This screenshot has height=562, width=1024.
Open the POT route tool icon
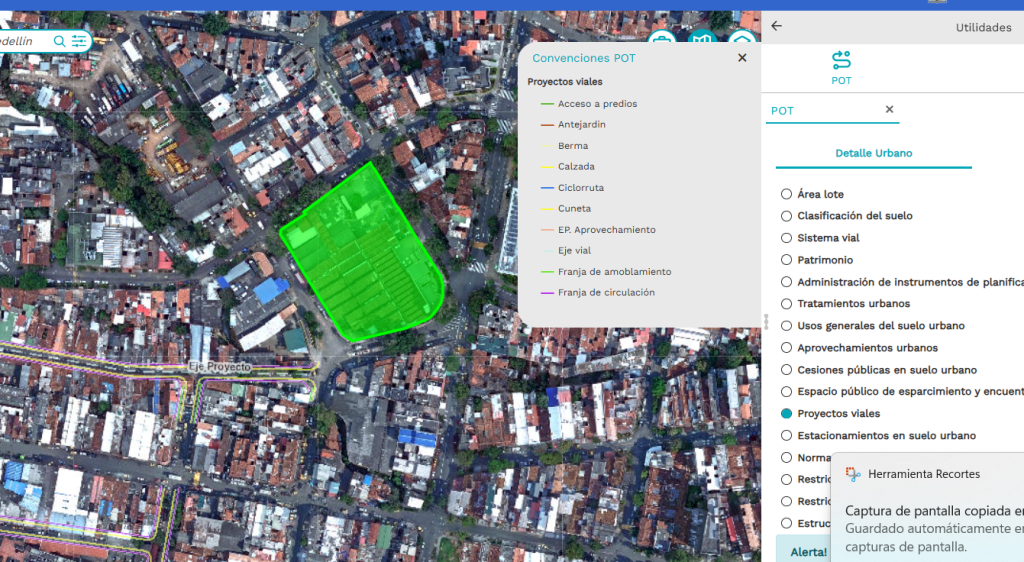[x=841, y=60]
